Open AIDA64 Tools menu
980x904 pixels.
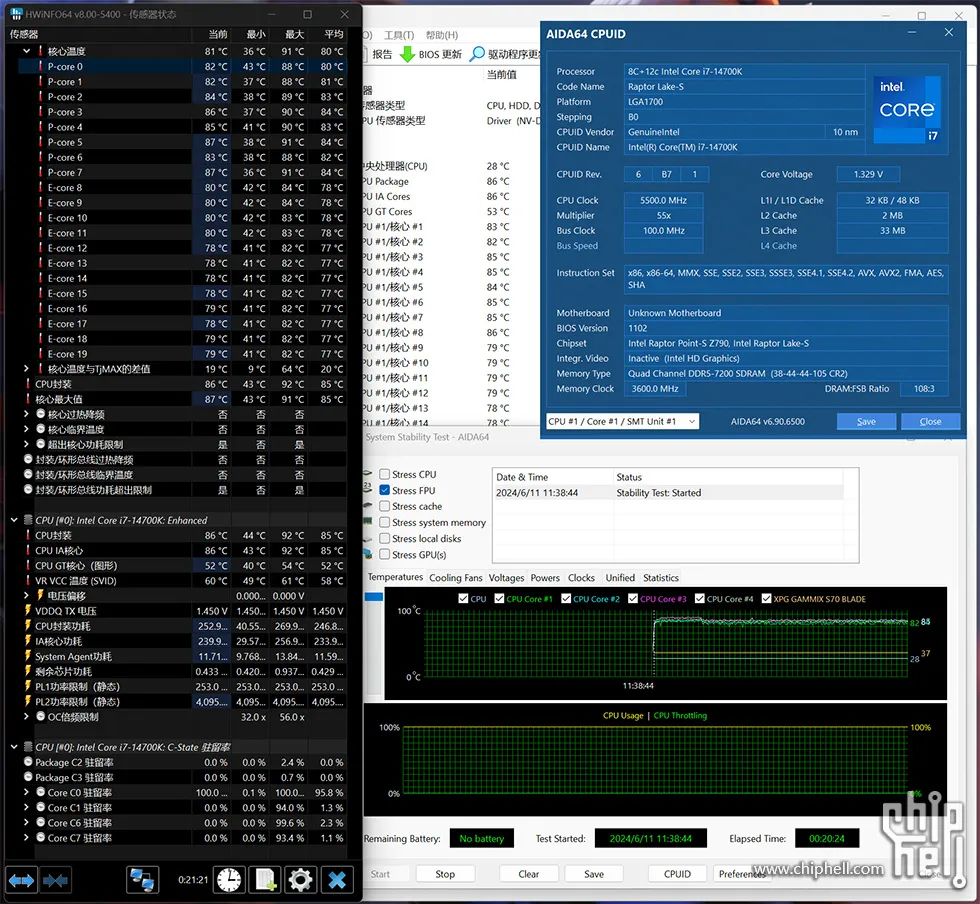tap(399, 35)
